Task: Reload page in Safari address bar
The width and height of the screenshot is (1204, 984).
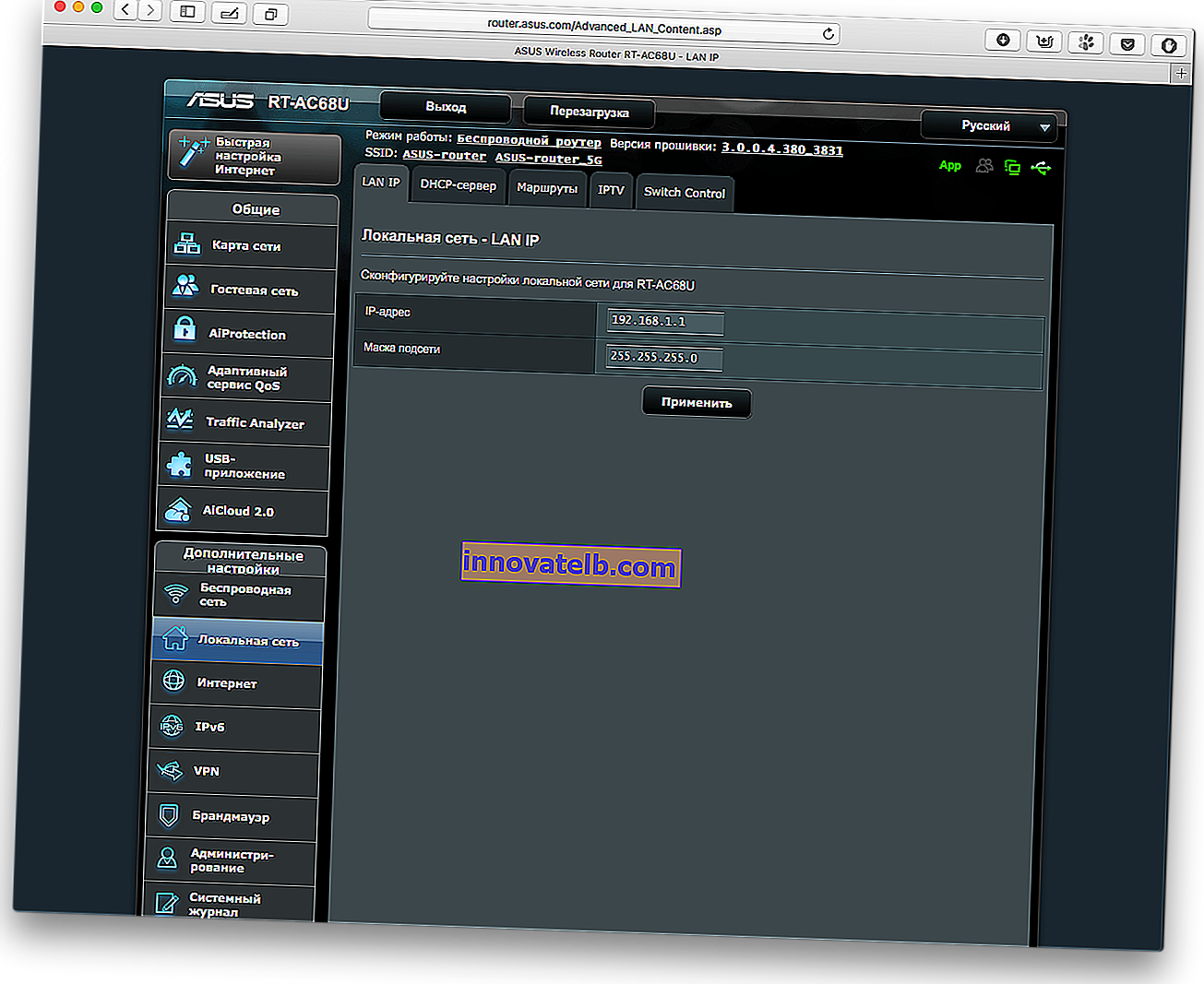Action: (828, 34)
